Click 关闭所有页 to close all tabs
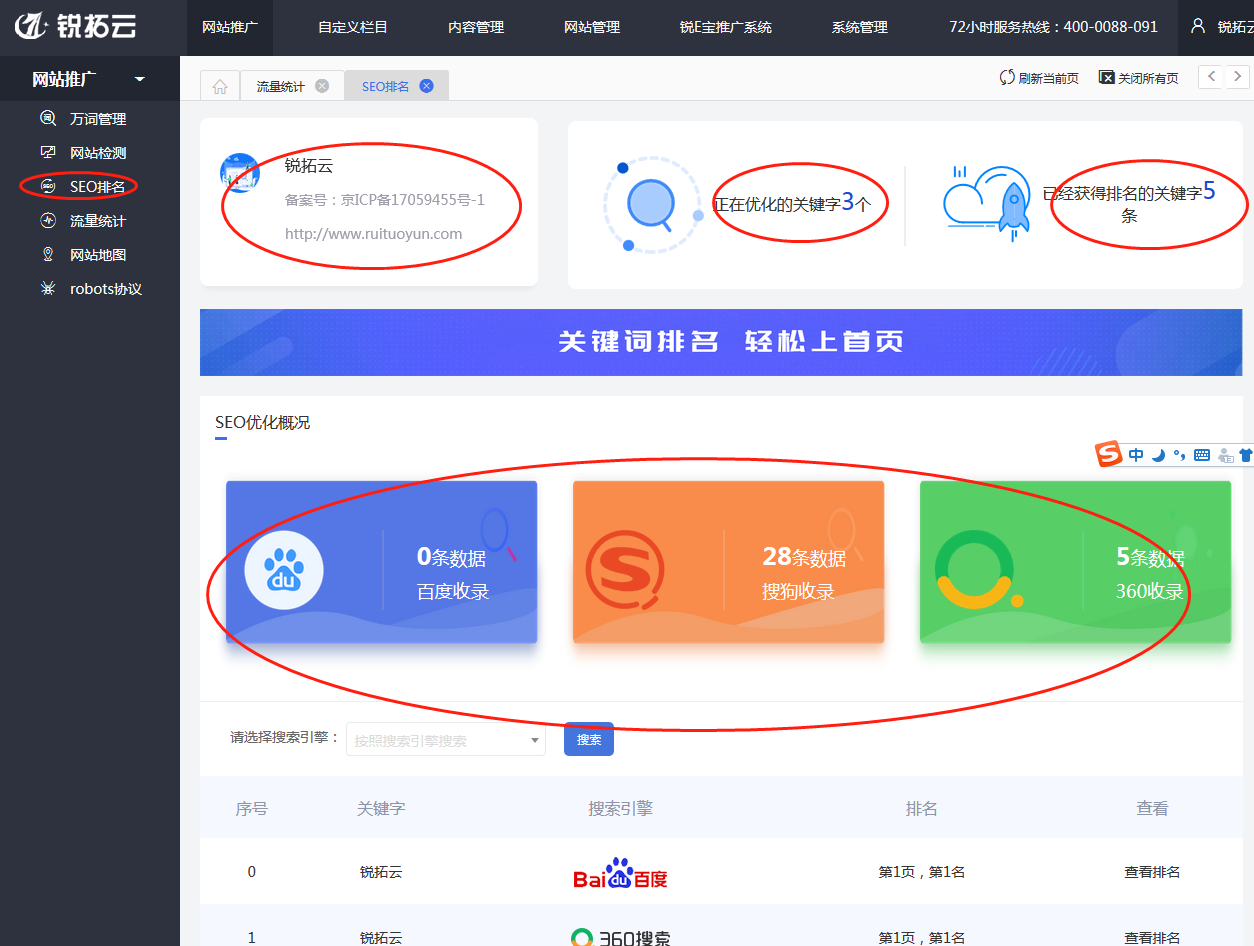Viewport: 1254px width, 946px height. [x=1139, y=78]
